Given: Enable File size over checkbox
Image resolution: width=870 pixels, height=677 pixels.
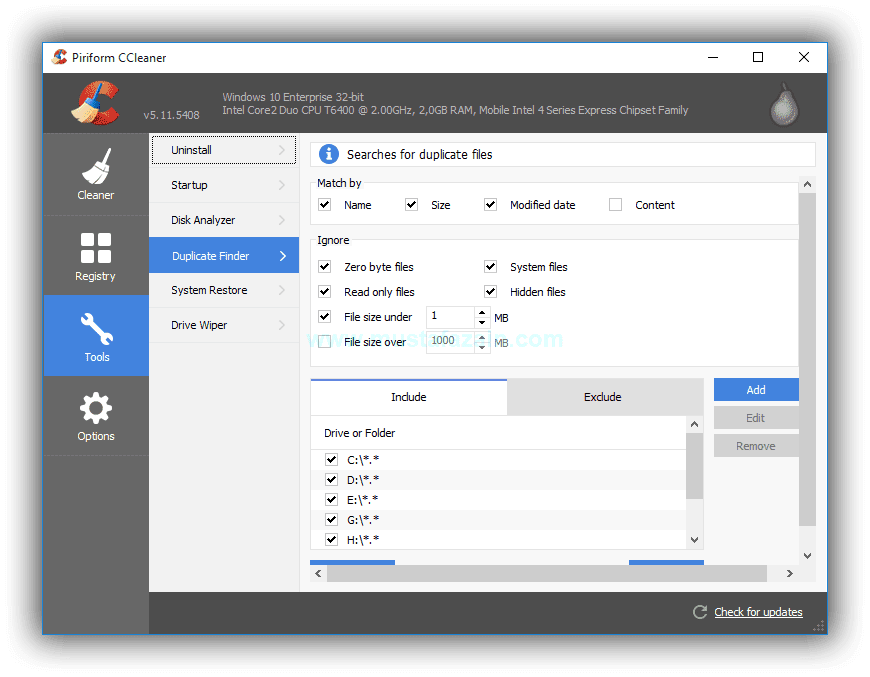Looking at the screenshot, I should tap(325, 341).
